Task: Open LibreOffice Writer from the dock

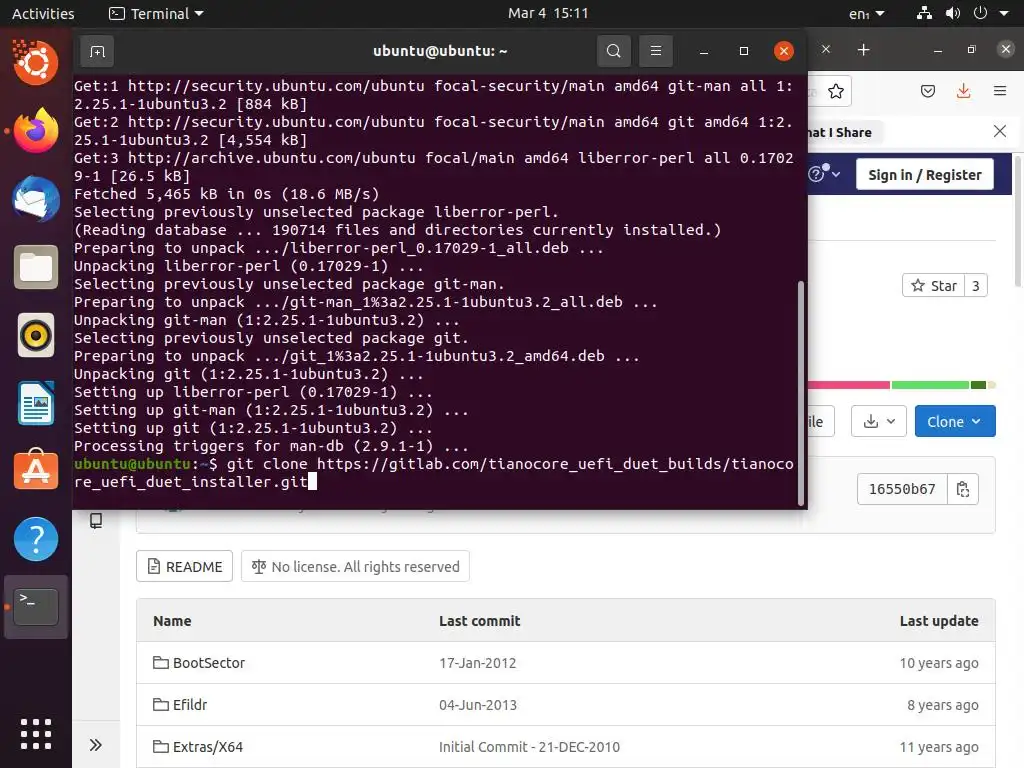Action: 36,403
